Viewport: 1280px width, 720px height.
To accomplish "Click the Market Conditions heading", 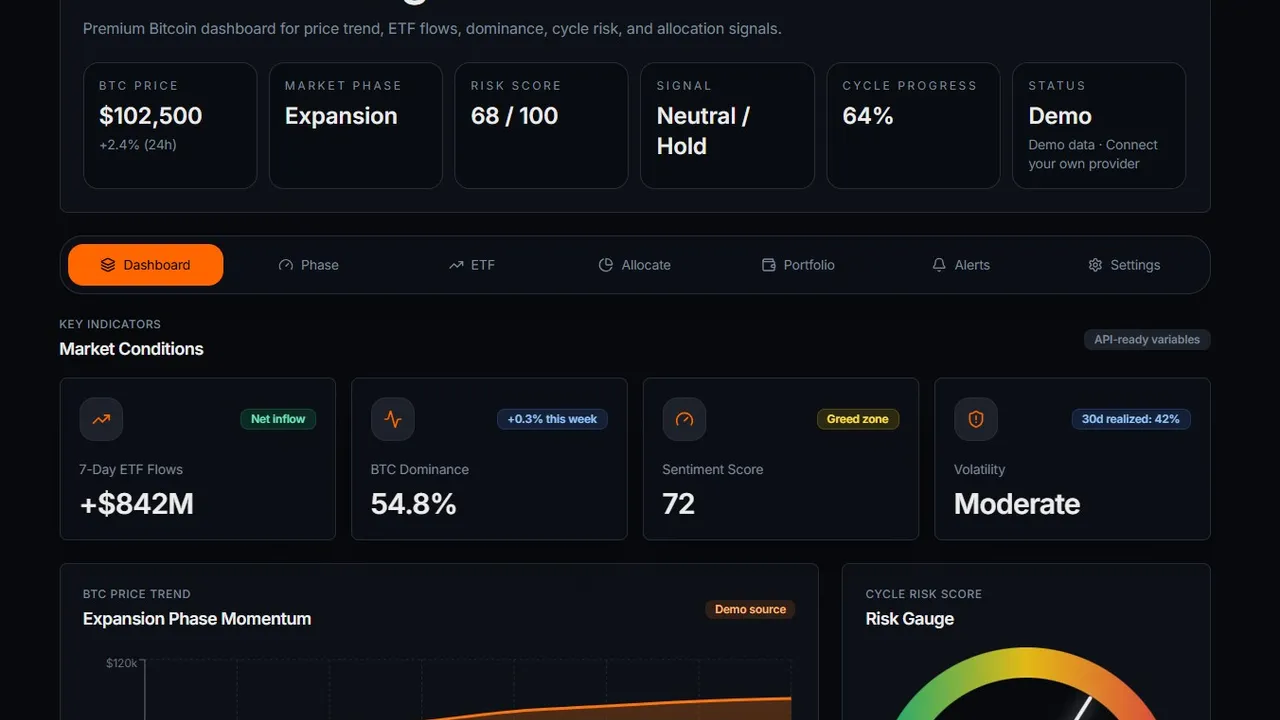I will tap(131, 349).
